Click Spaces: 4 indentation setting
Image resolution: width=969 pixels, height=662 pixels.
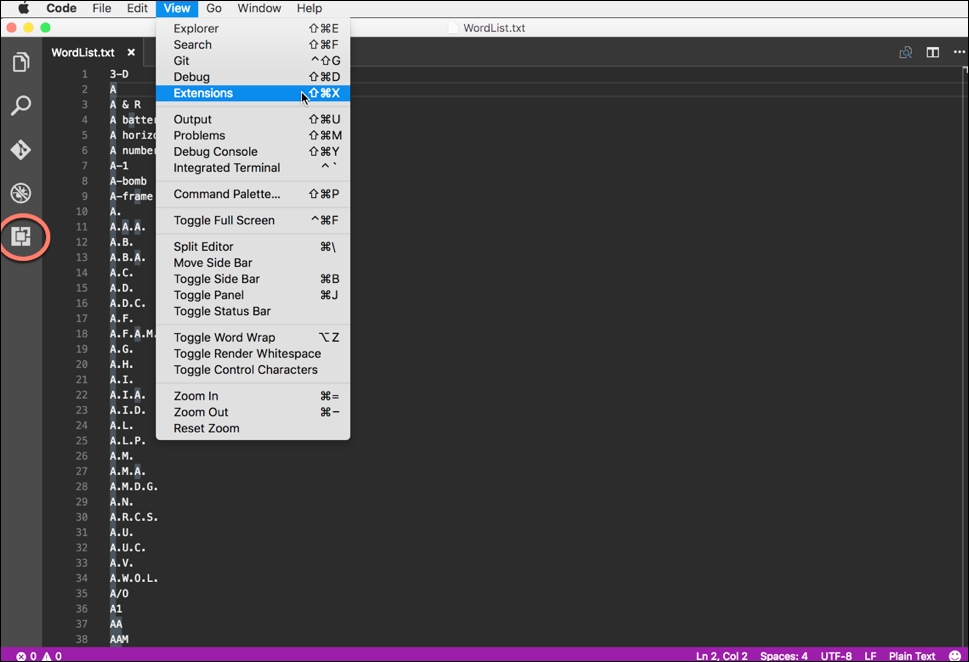coord(784,656)
